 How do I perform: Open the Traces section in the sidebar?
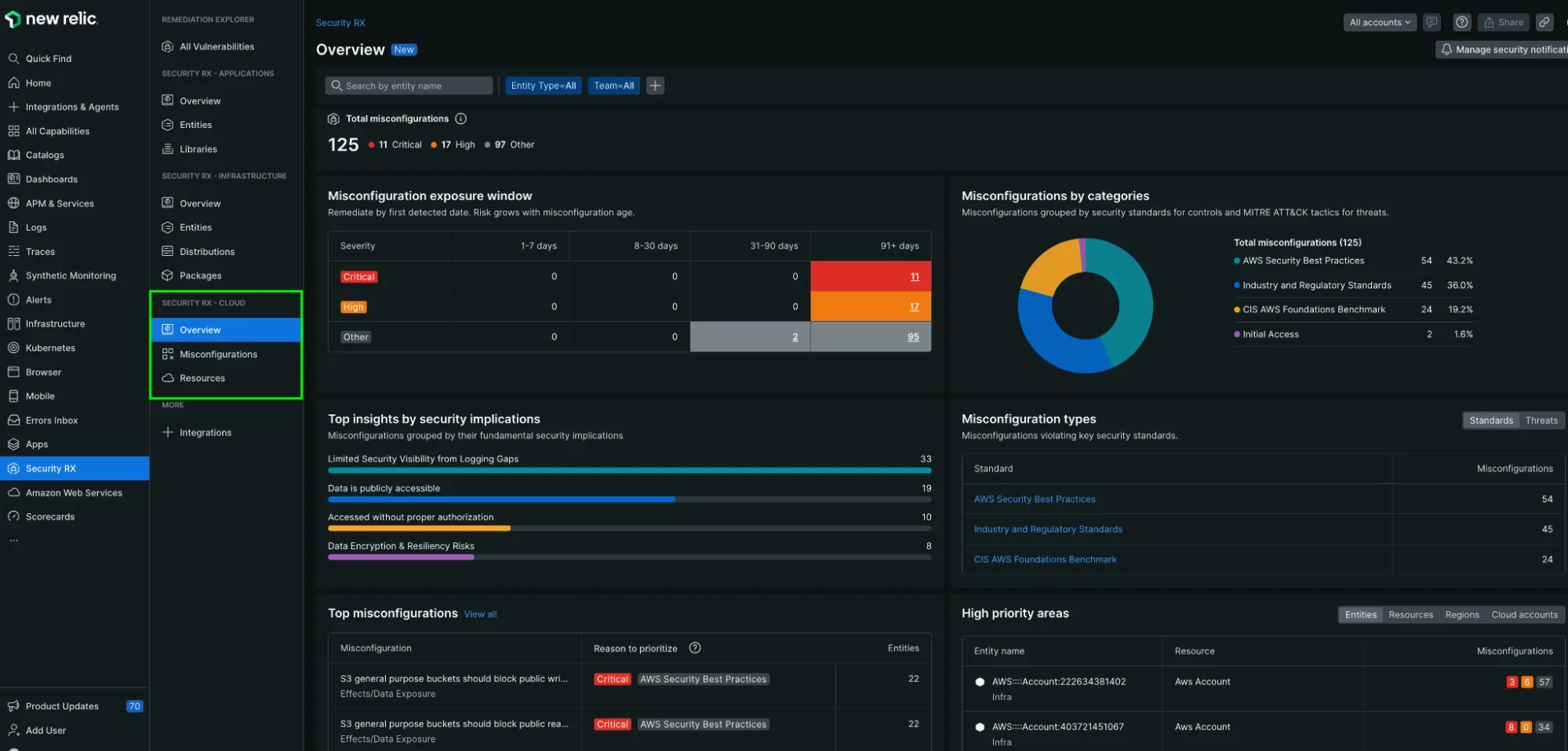point(41,251)
